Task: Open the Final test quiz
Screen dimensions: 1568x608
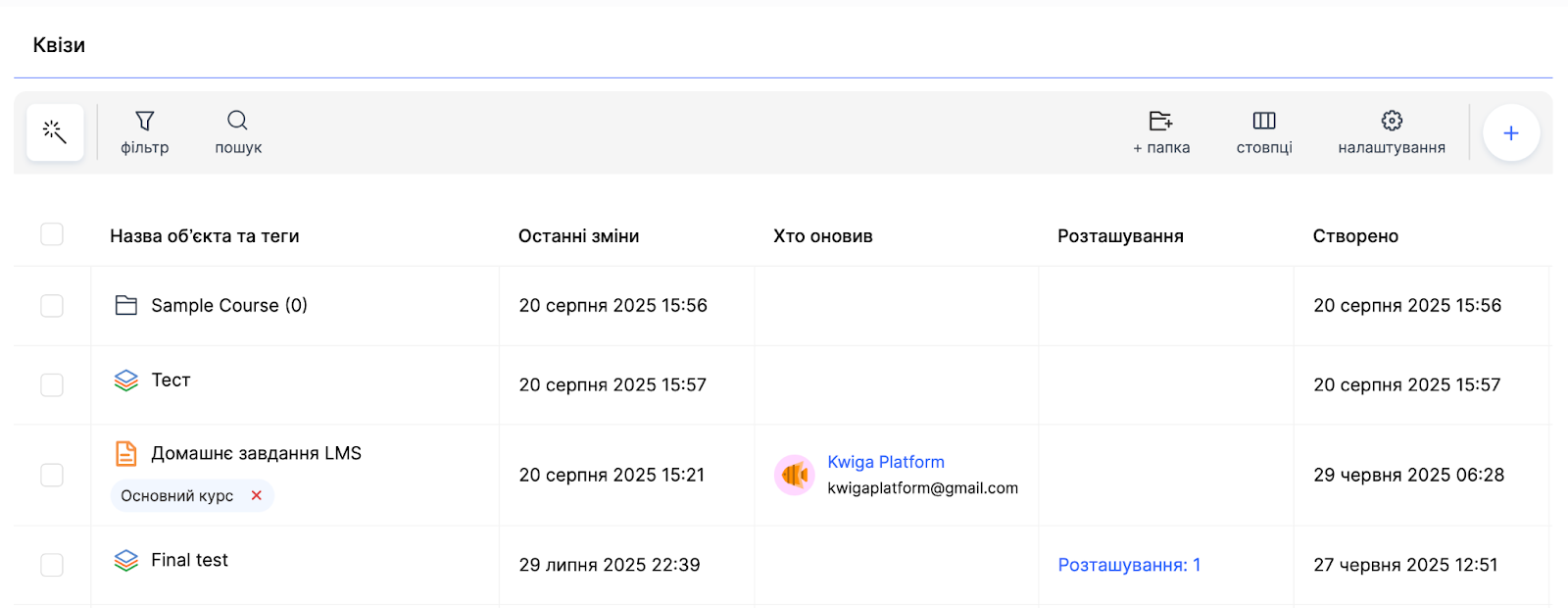Action: [x=189, y=560]
